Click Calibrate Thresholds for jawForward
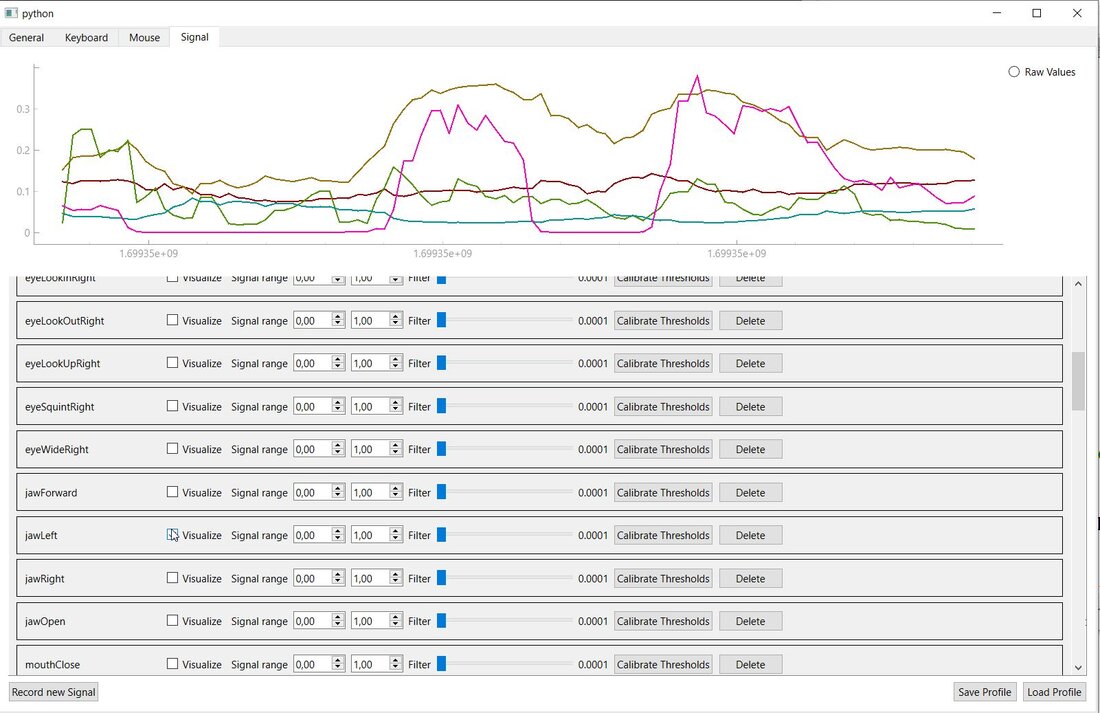This screenshot has width=1100, height=713. tap(663, 492)
